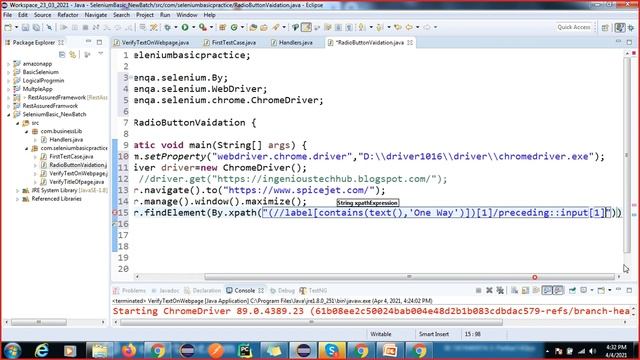This screenshot has width=640, height=360.
Task: Click the Last Edit Location icon
Action: (x=398, y=27)
